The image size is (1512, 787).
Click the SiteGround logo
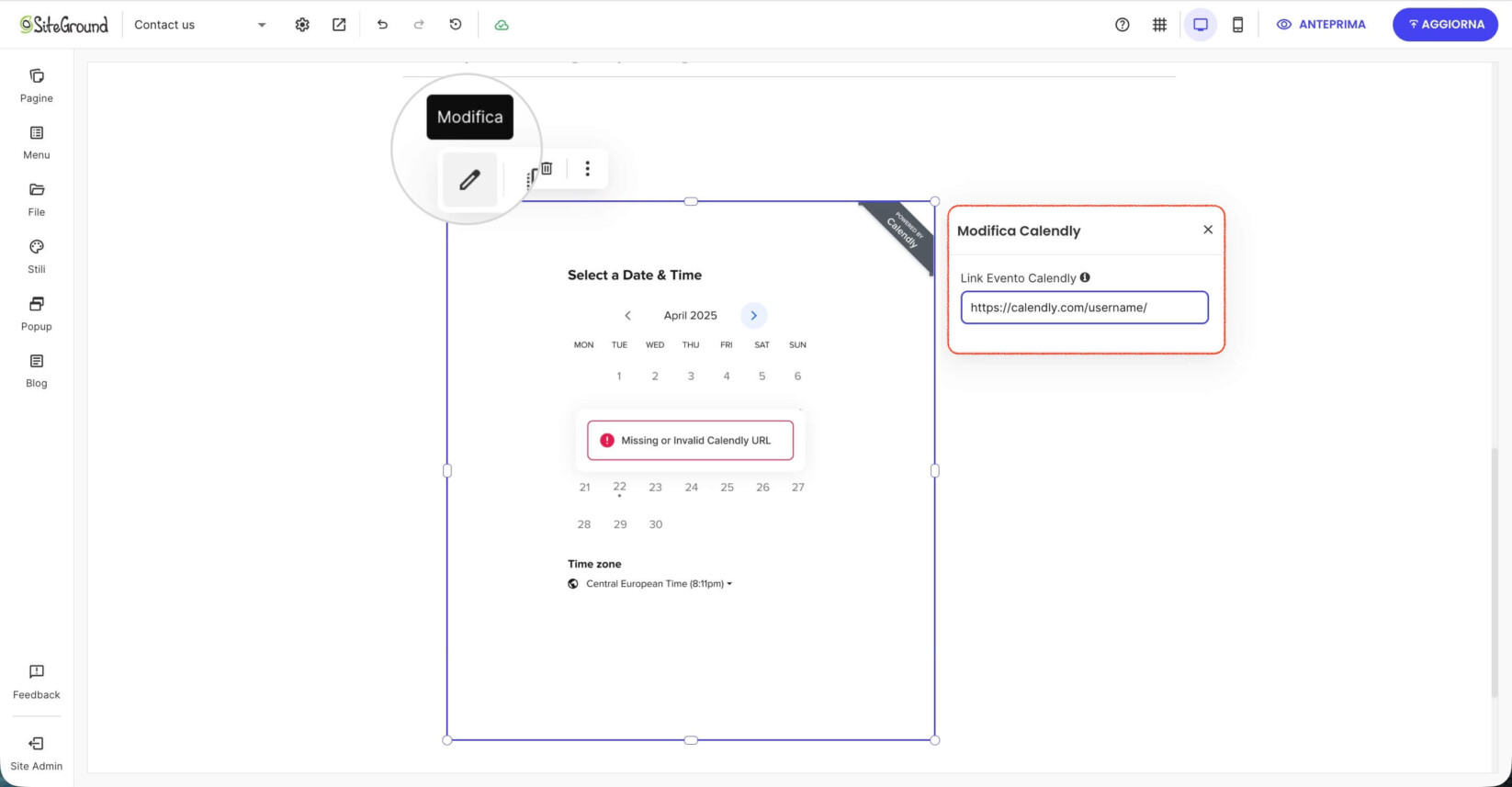pos(64,25)
